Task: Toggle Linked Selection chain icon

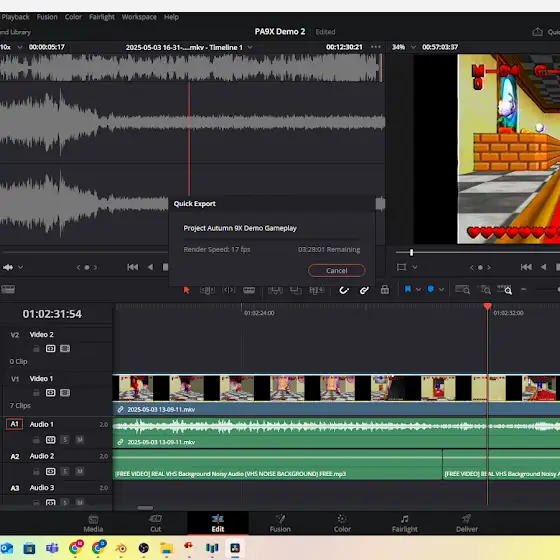Action: tap(364, 290)
